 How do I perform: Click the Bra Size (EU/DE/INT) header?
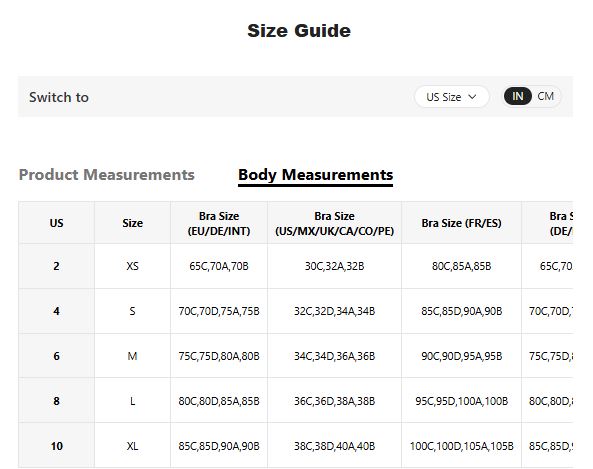tap(219, 223)
